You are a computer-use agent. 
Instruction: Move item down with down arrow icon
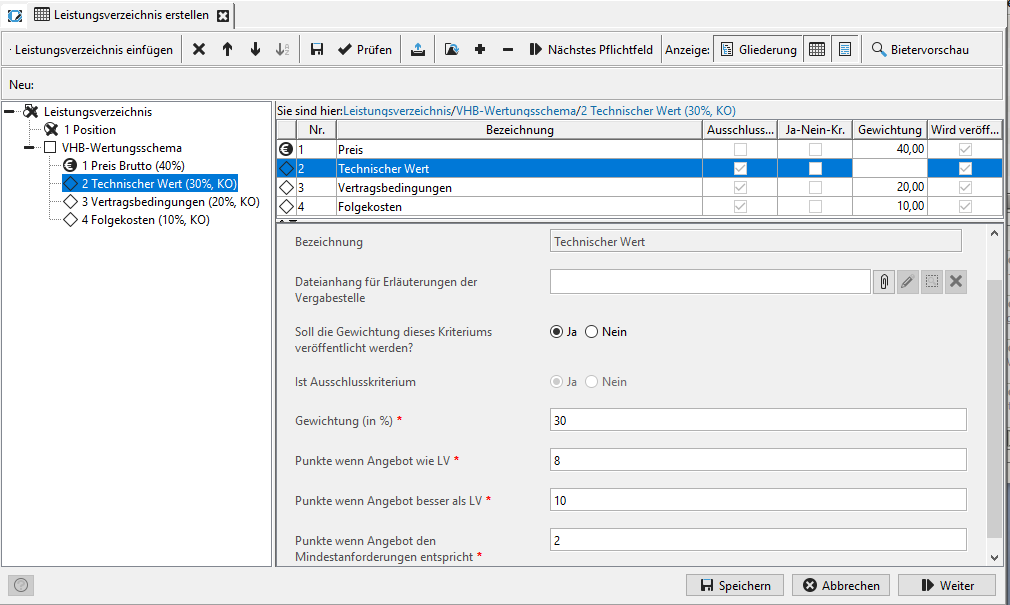(x=255, y=49)
